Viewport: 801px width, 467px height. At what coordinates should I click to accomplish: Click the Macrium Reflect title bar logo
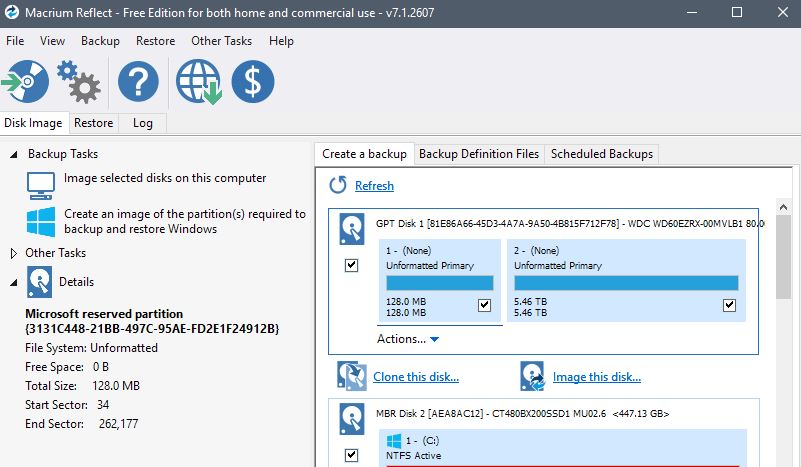[x=12, y=12]
